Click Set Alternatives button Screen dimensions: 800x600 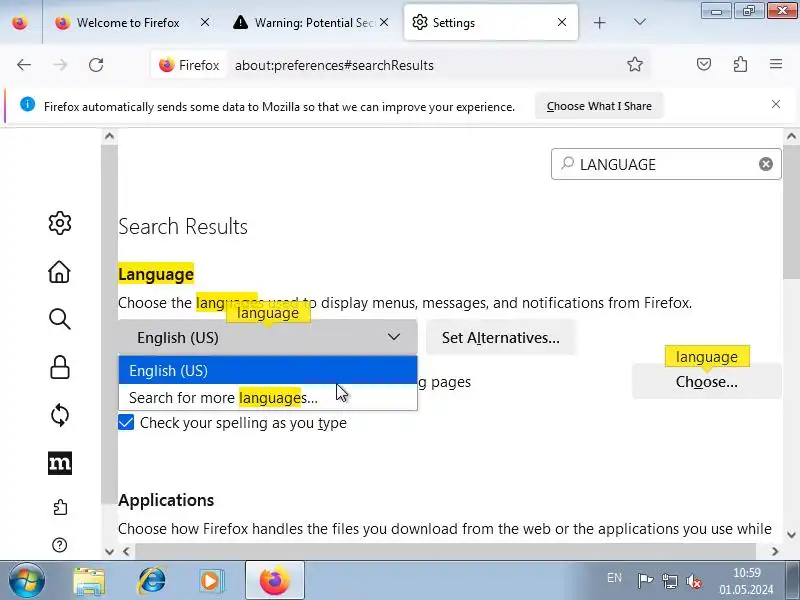[501, 337]
